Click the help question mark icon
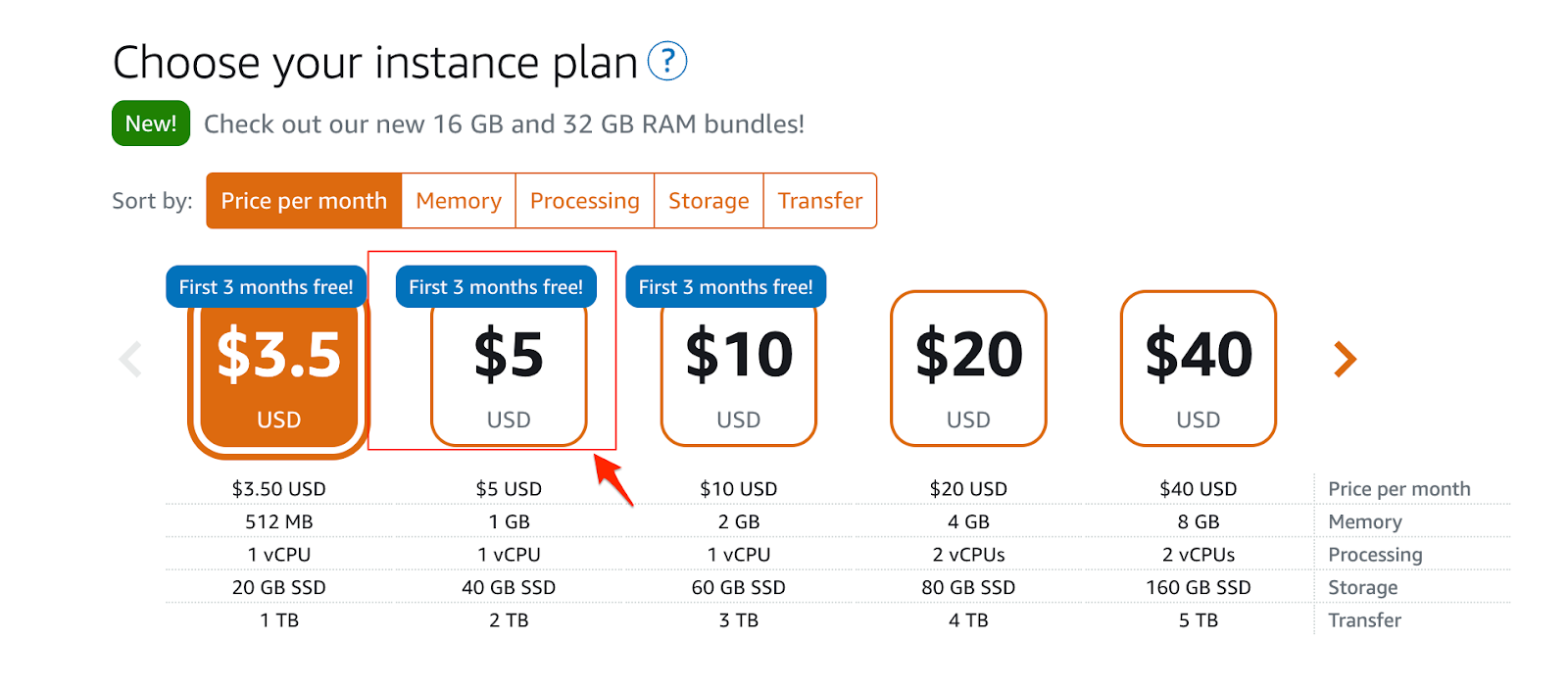 click(x=667, y=61)
